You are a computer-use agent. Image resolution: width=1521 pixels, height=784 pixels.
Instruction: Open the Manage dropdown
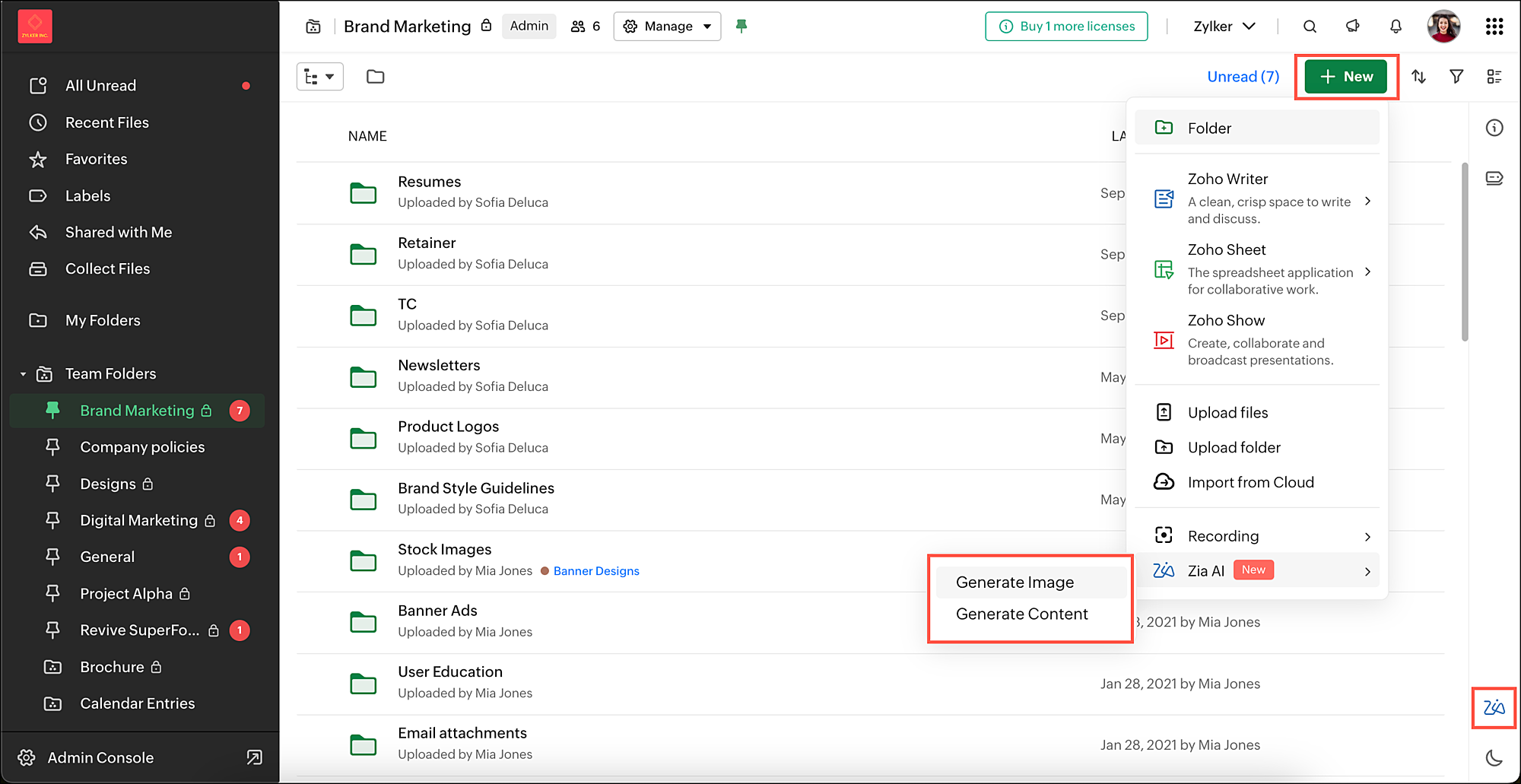pos(667,27)
